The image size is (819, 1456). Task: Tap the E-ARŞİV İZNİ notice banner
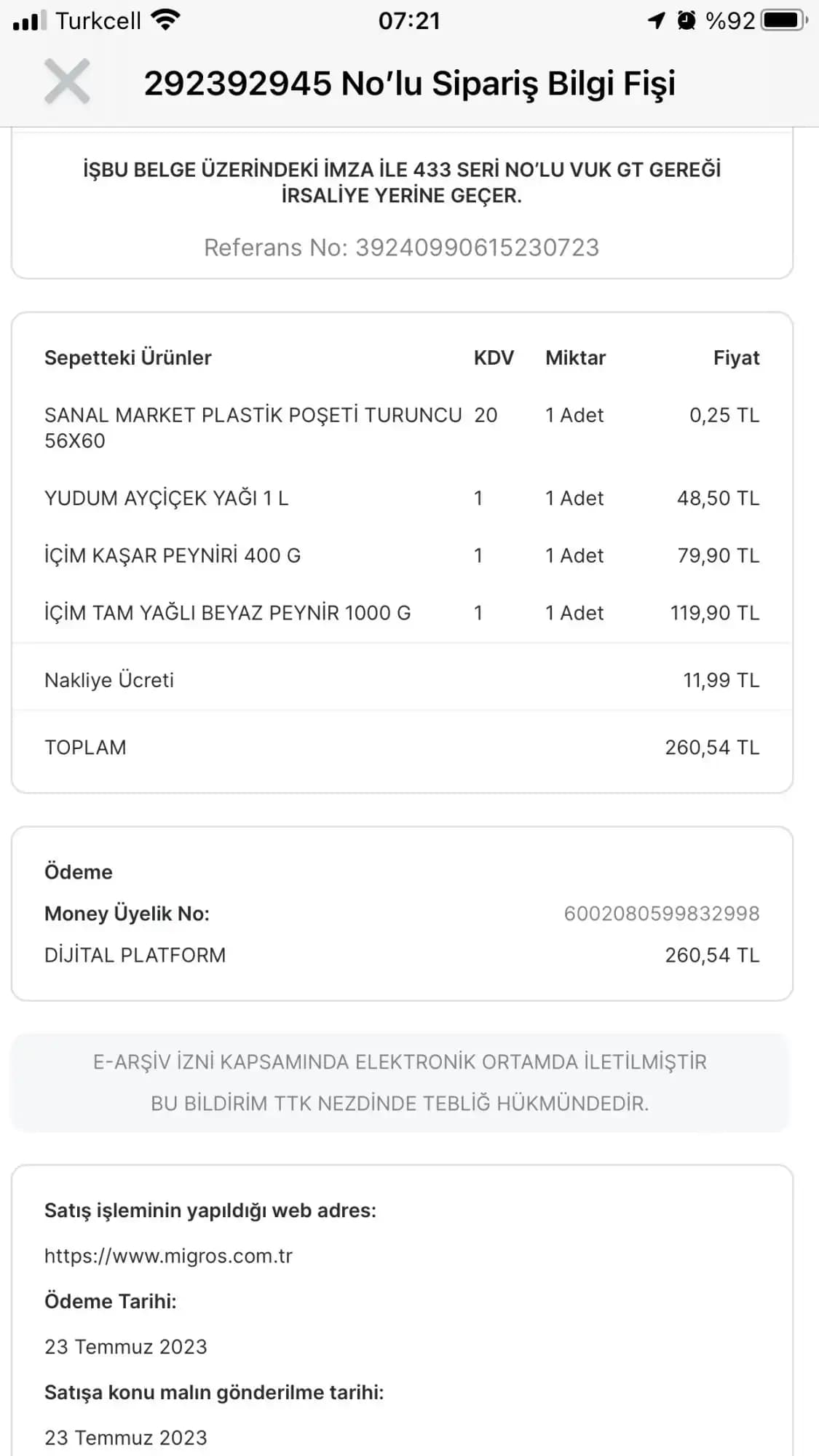coord(400,1083)
